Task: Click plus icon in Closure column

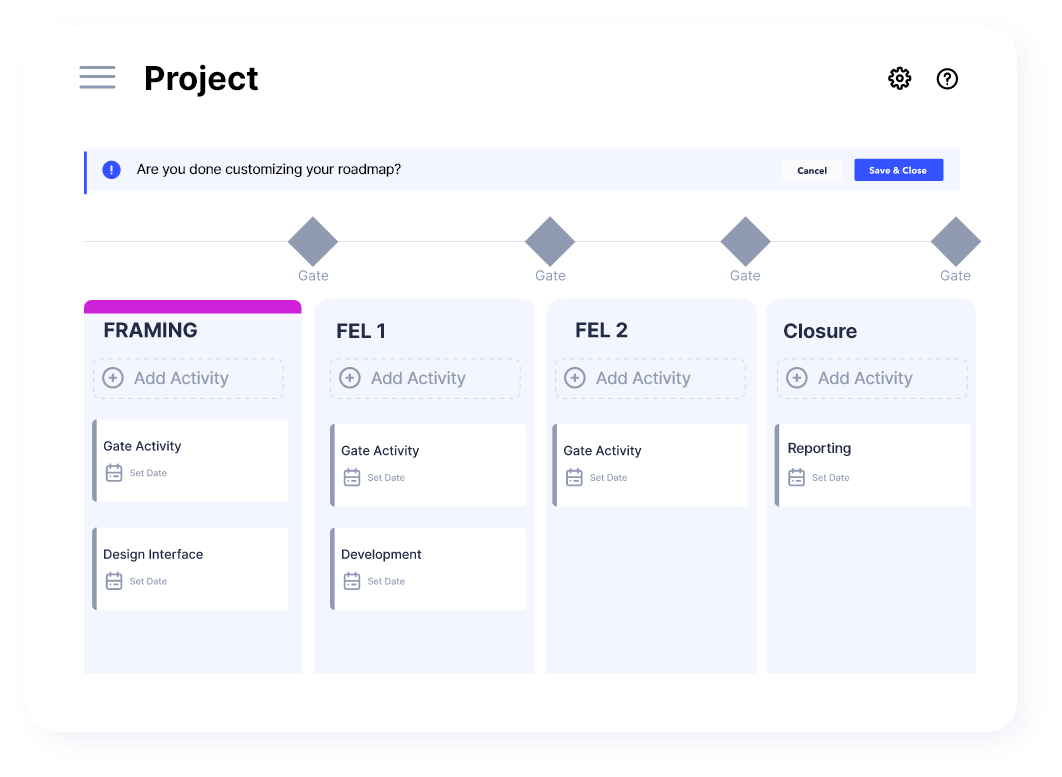Action: [797, 378]
